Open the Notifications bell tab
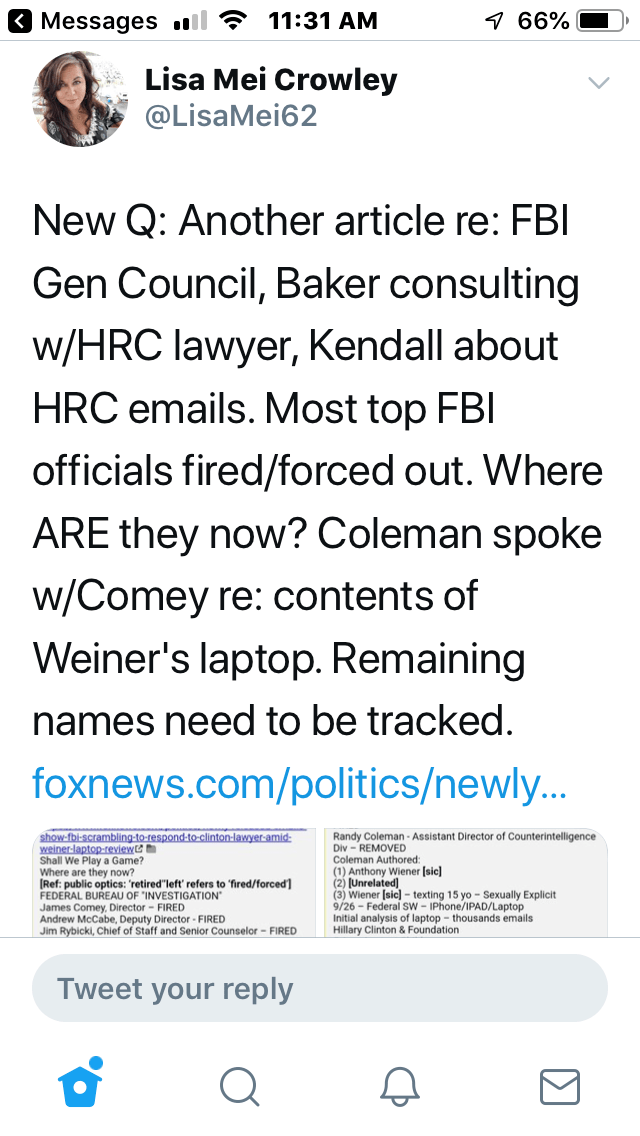Image resolution: width=640 pixels, height=1136 pixels. point(400,1086)
